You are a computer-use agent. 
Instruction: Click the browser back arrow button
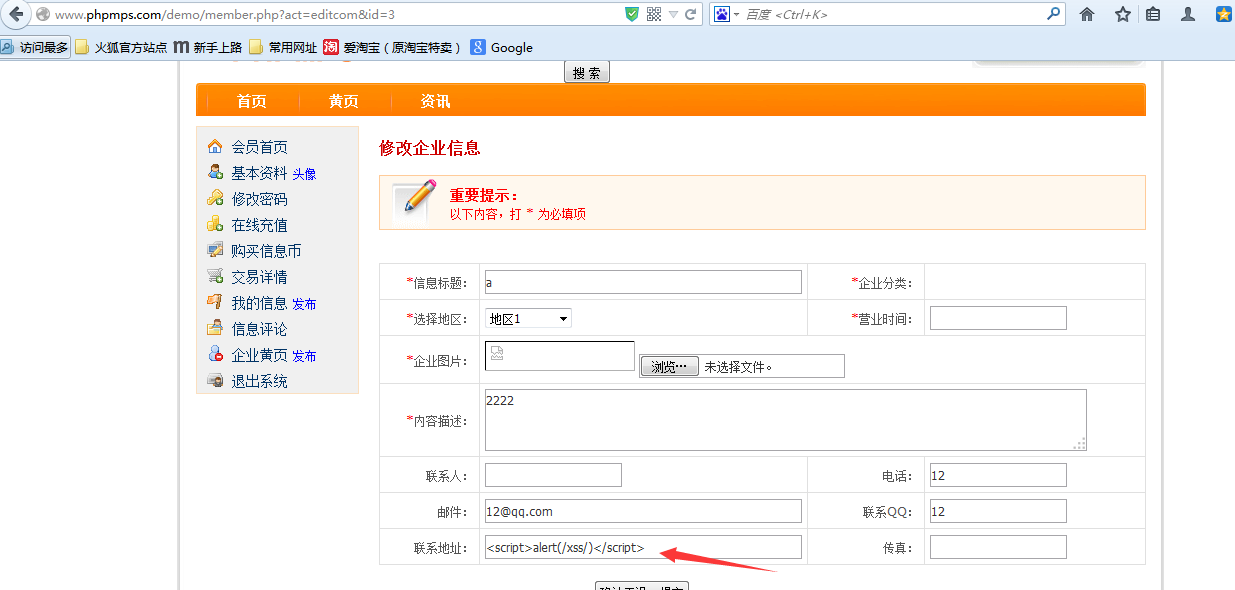pos(16,14)
